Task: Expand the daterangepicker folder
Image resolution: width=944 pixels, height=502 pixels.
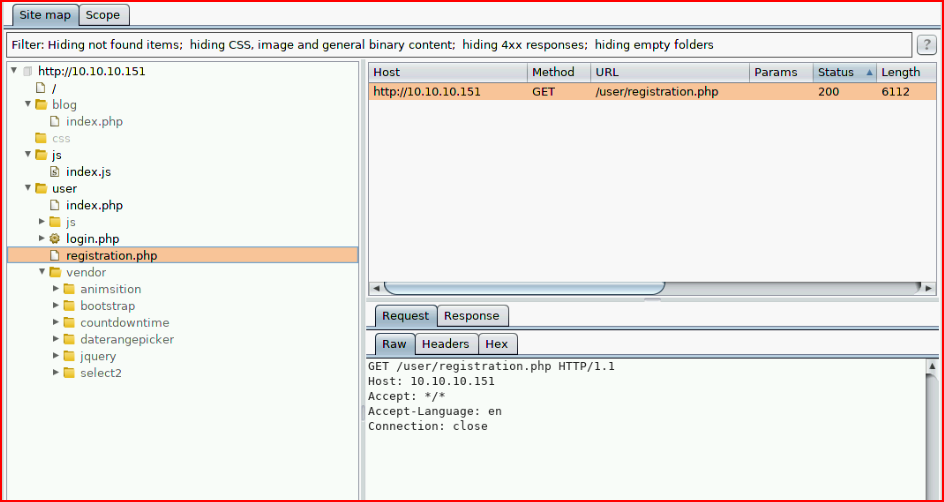Action: click(56, 339)
